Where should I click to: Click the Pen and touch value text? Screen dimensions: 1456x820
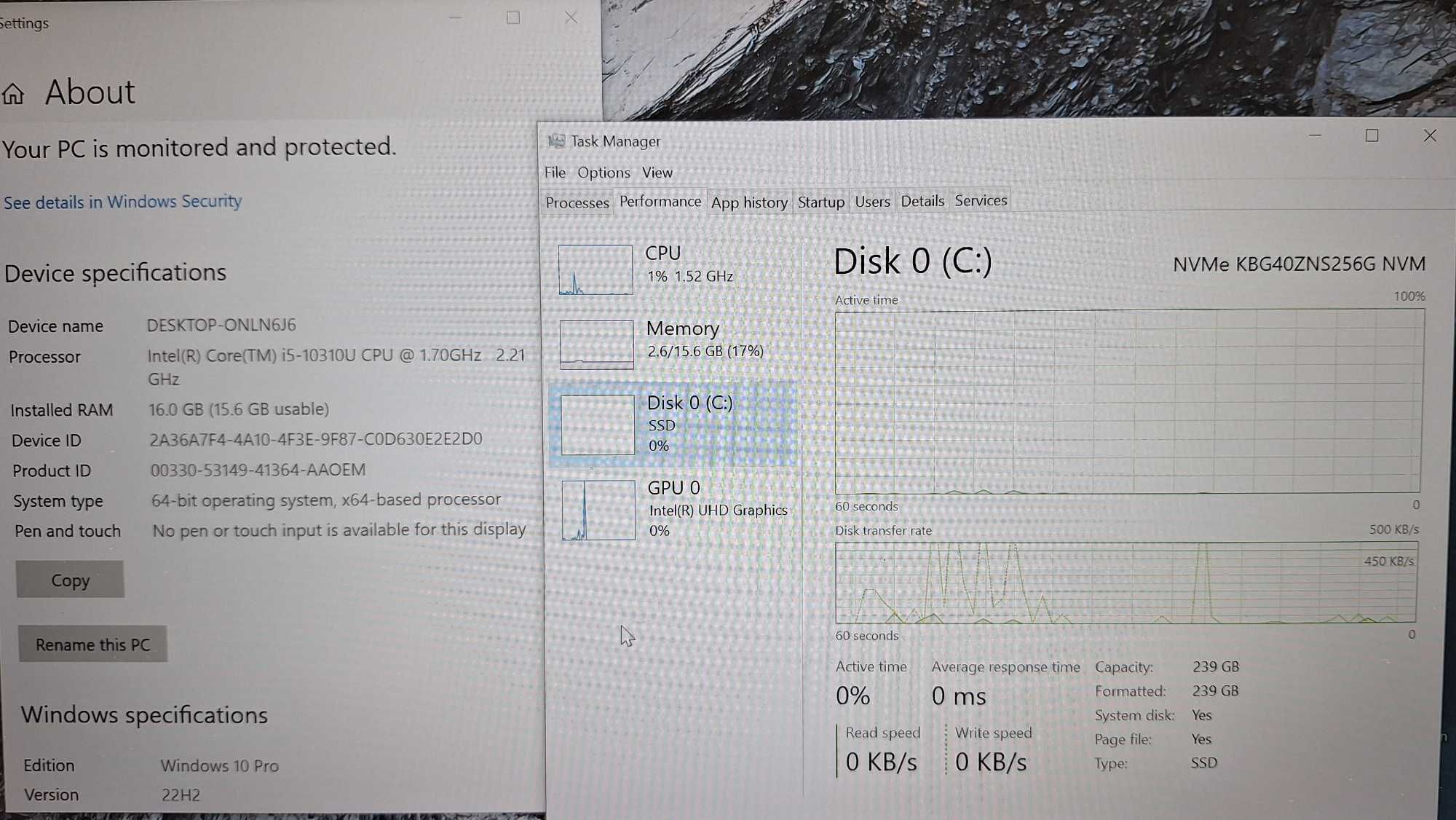[x=339, y=530]
